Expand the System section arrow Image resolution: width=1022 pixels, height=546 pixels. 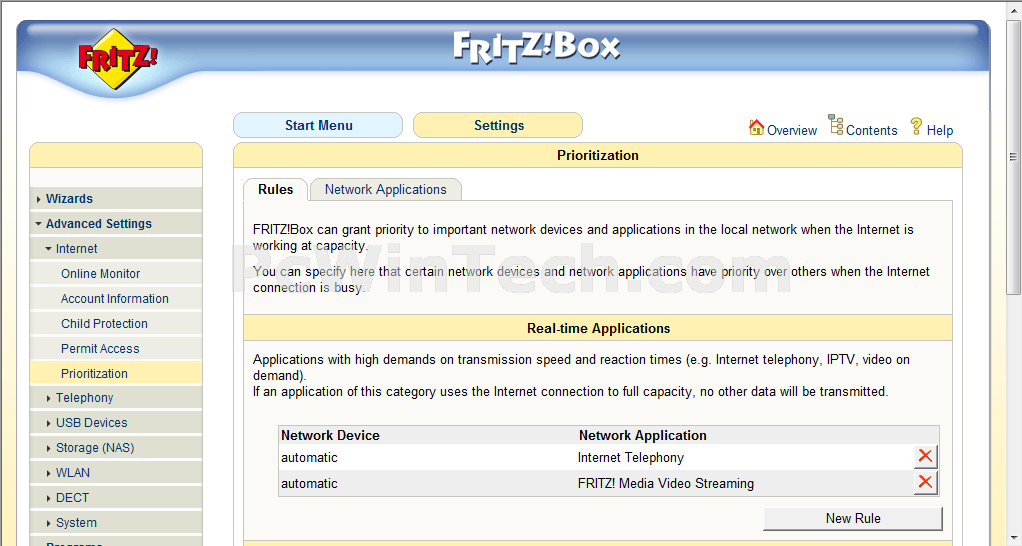point(49,523)
